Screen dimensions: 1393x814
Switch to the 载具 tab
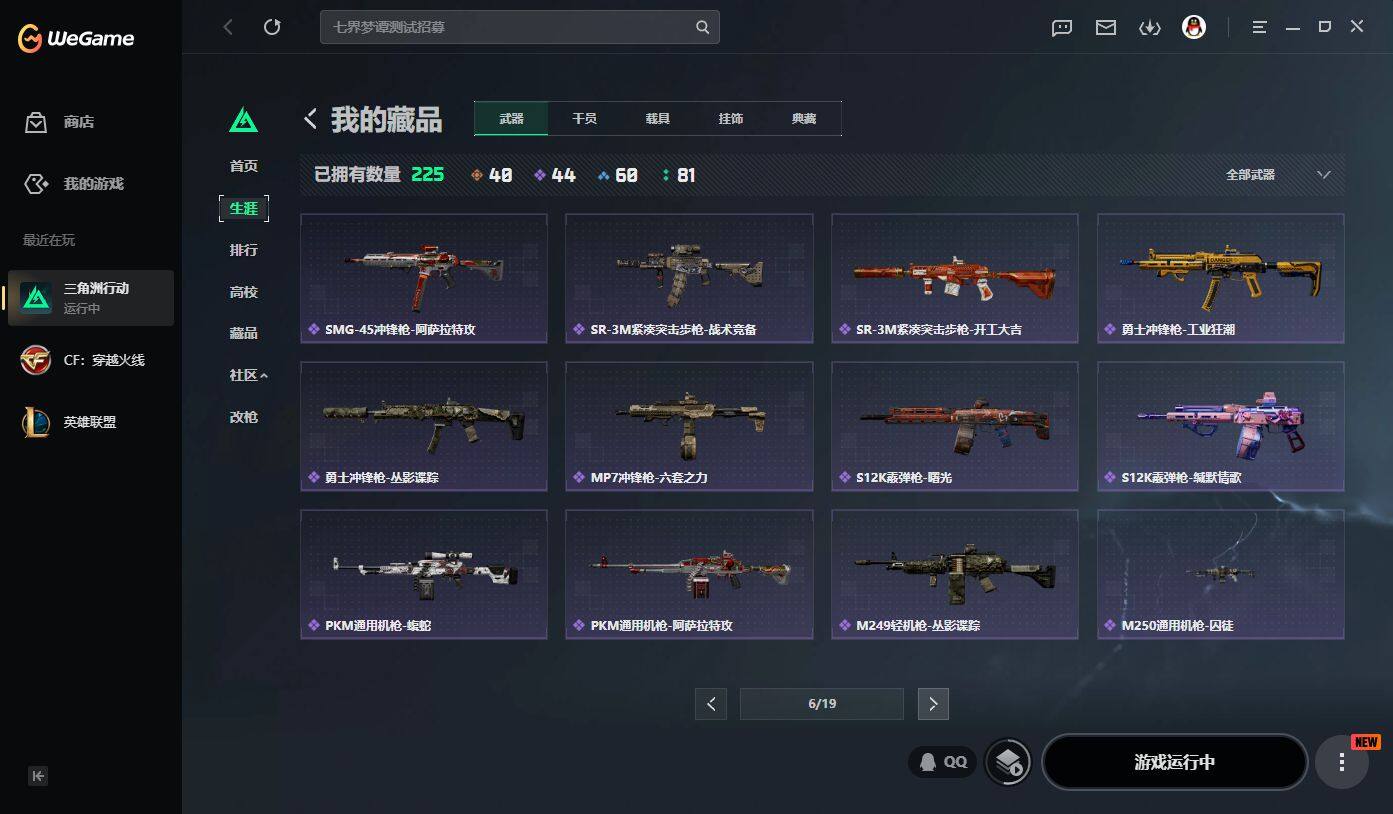(x=657, y=118)
